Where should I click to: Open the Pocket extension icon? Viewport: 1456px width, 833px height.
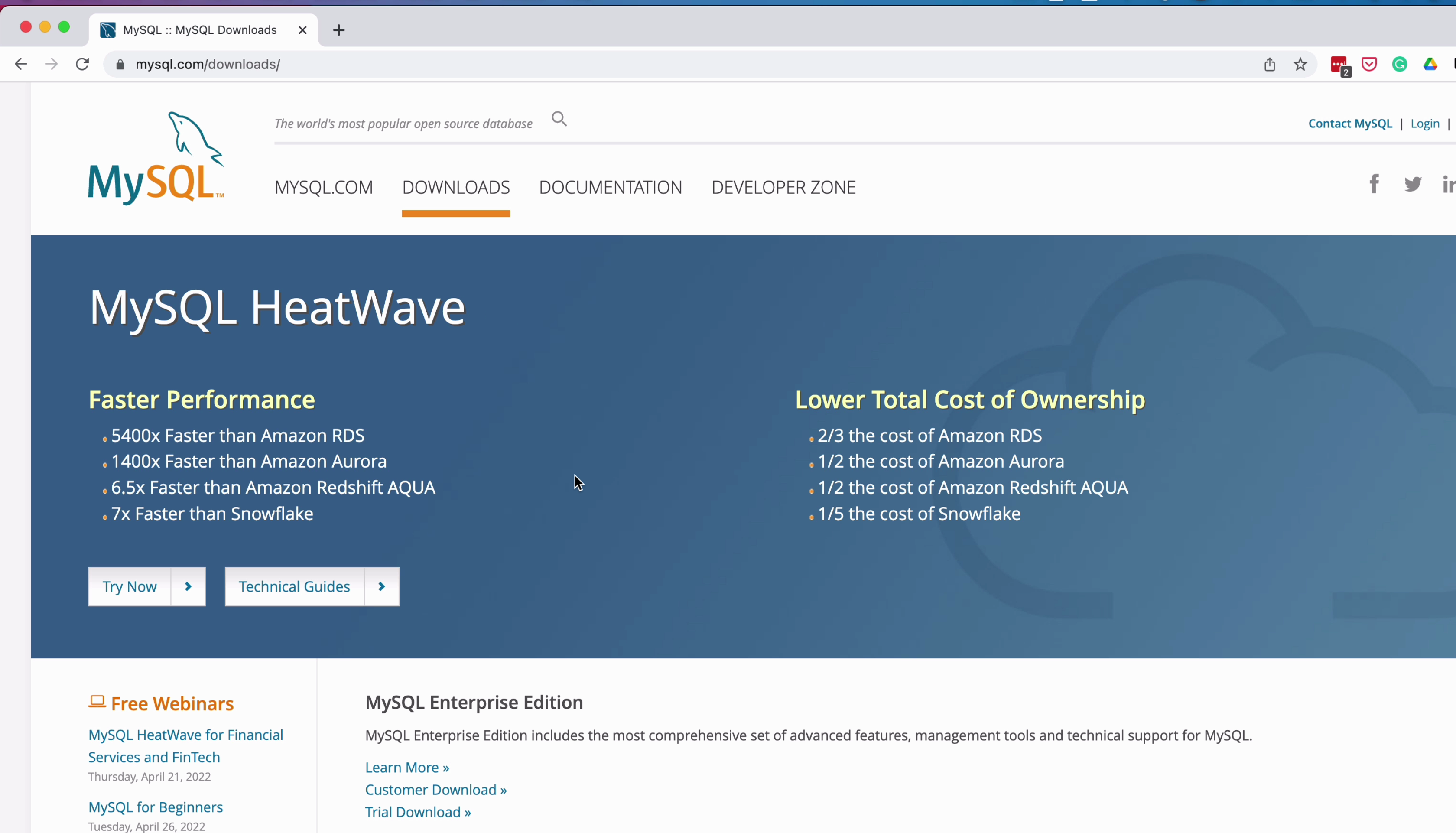pos(1368,65)
